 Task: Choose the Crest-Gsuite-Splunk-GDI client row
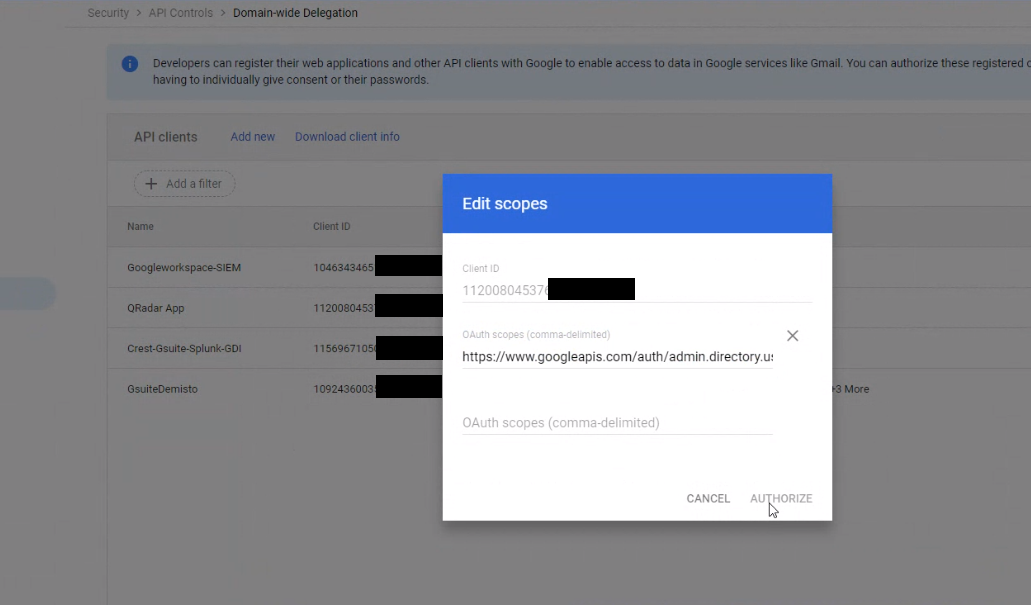point(184,349)
